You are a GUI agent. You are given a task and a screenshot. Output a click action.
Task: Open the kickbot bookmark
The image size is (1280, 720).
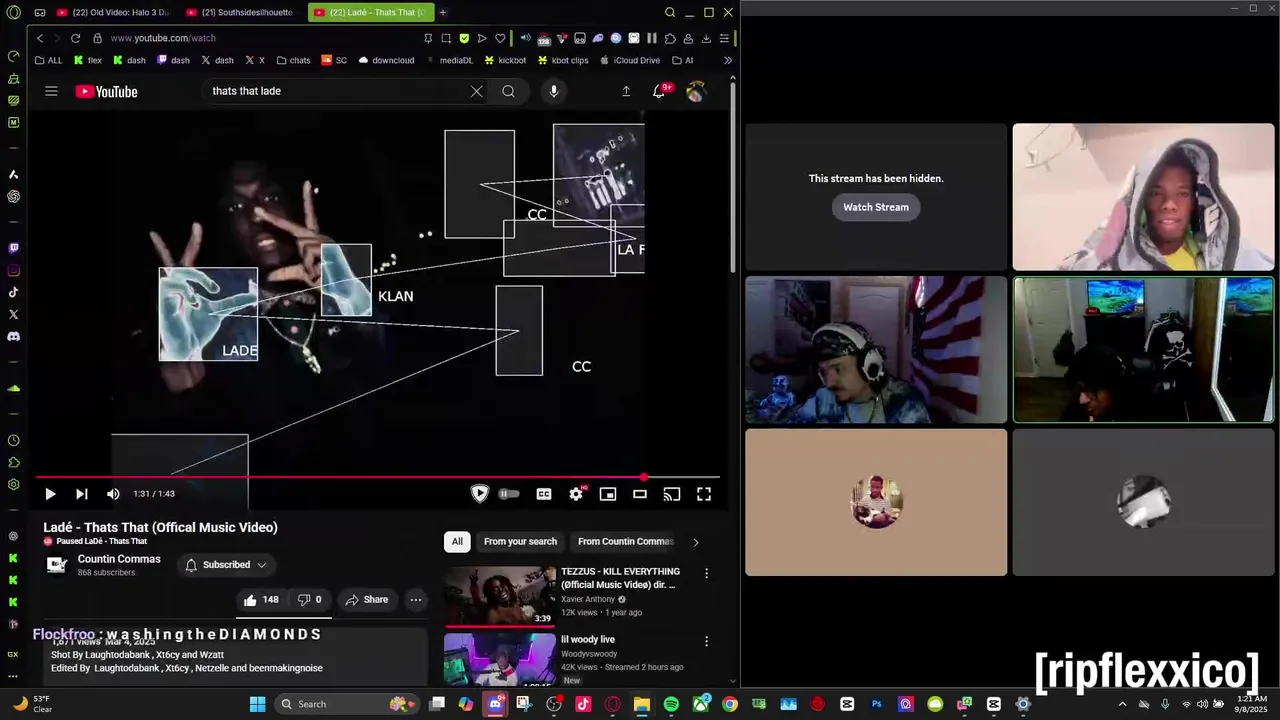[505, 60]
